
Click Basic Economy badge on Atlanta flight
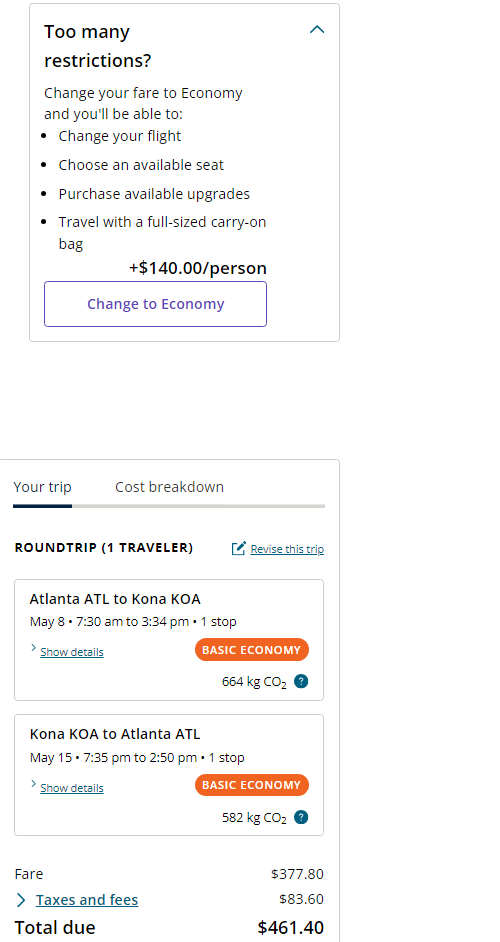coord(252,650)
